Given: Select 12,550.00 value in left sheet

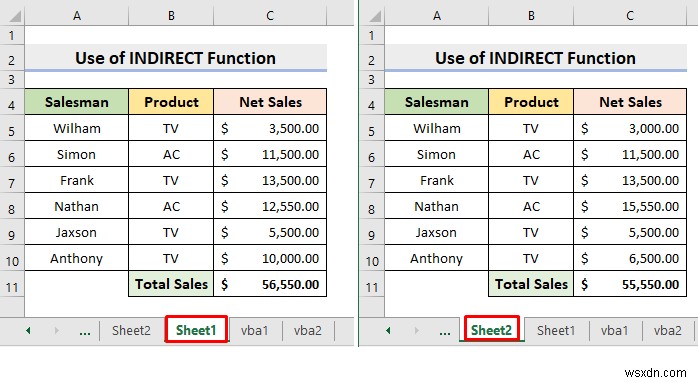Looking at the screenshot, I should pyautogui.click(x=270, y=206).
